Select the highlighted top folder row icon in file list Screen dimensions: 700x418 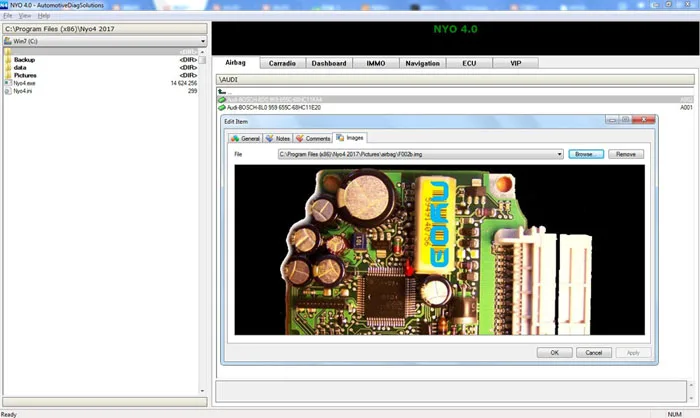[8, 52]
